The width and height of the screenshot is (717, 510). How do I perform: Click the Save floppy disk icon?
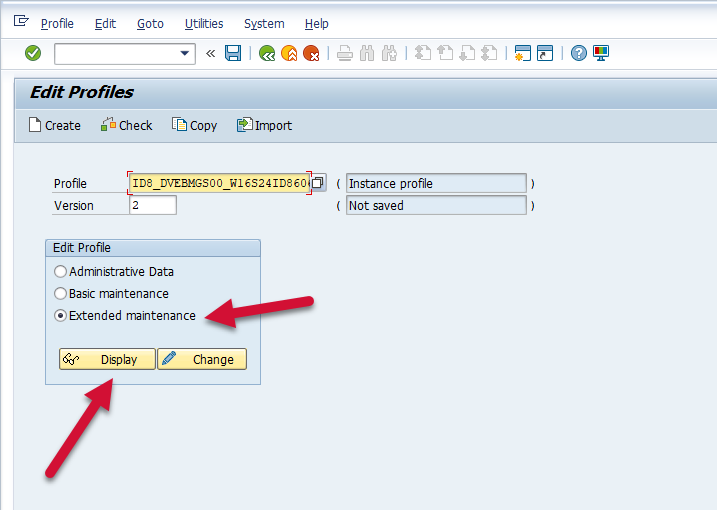[233, 53]
